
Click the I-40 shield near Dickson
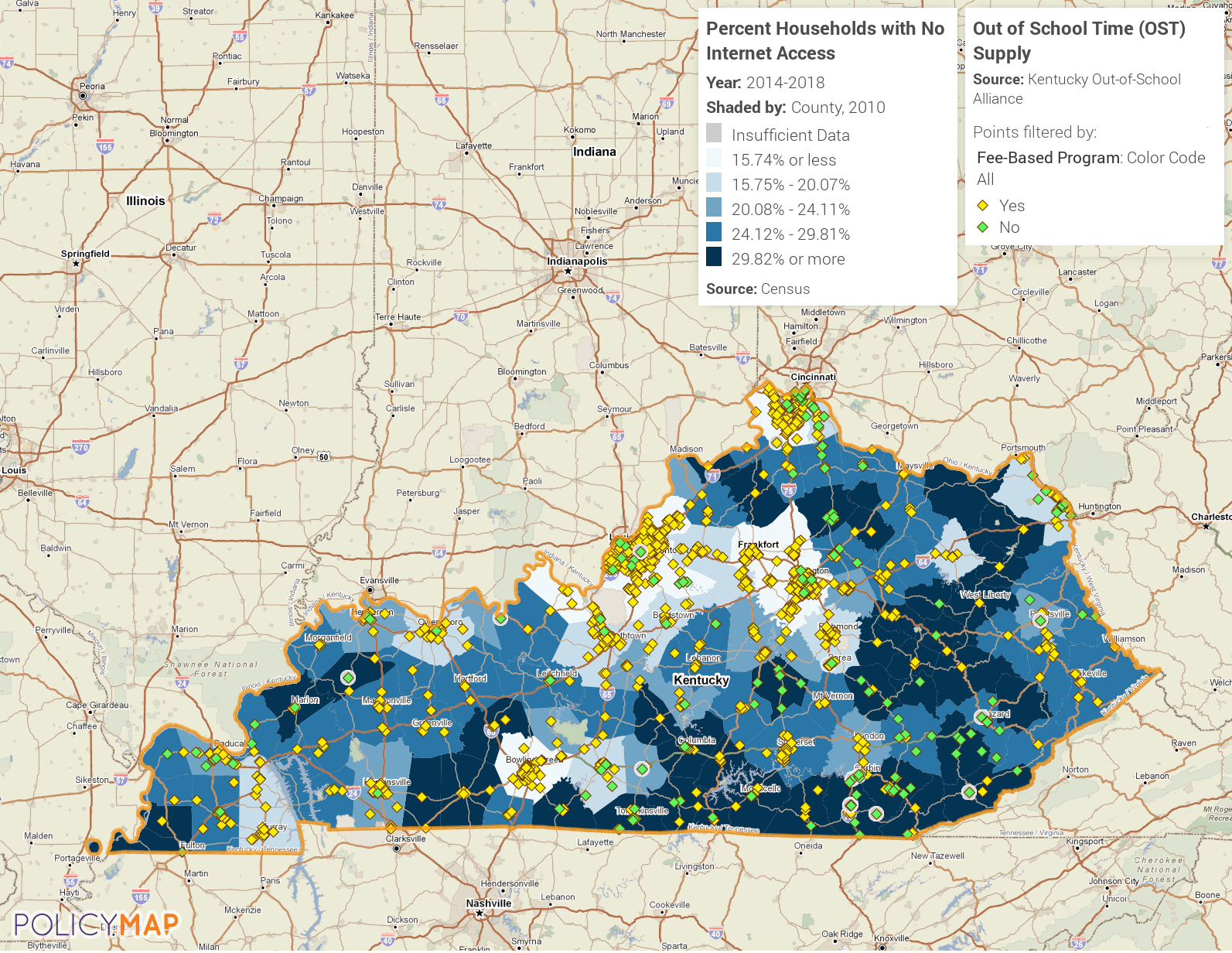[387, 941]
